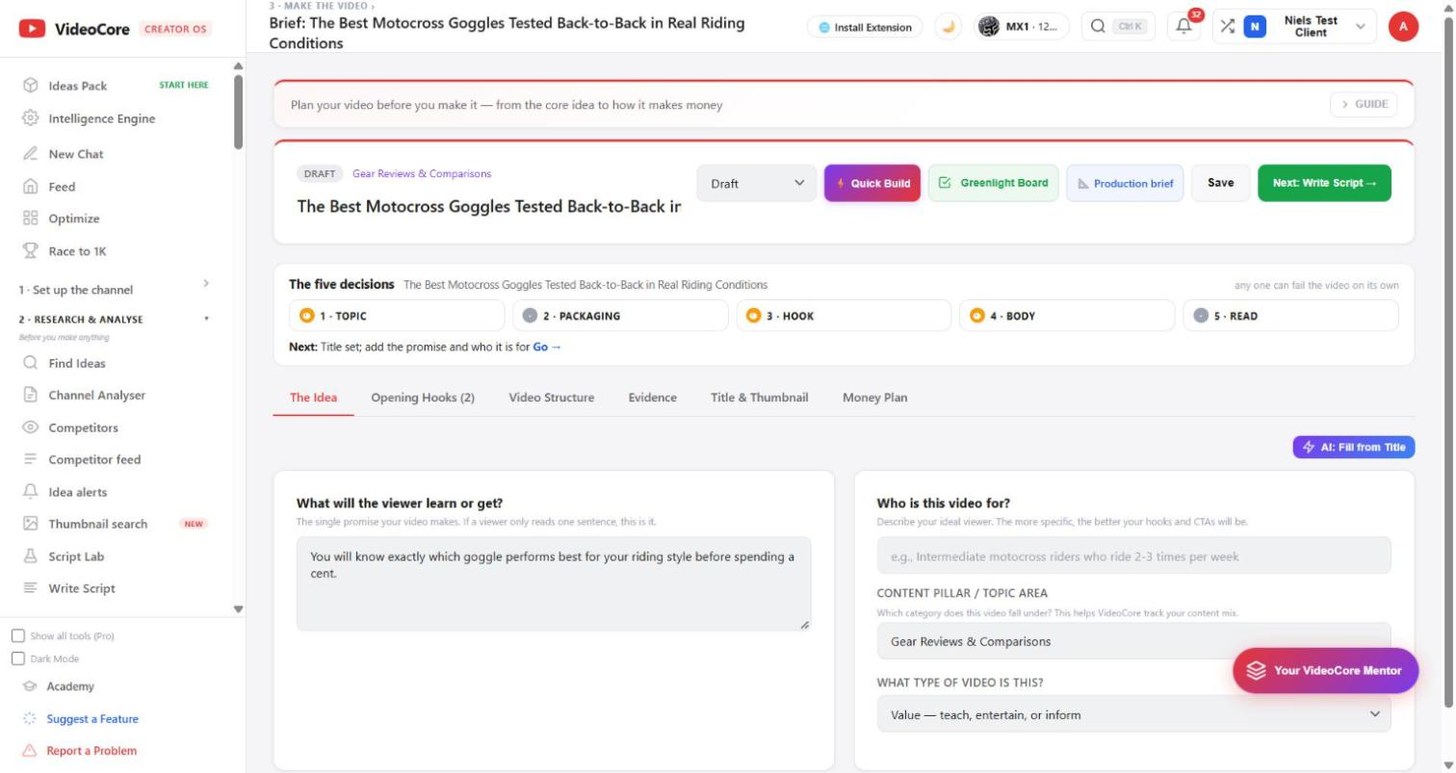Open Intelligence Engine gear icon
Screen dimensions: 1456x773
point(30,118)
